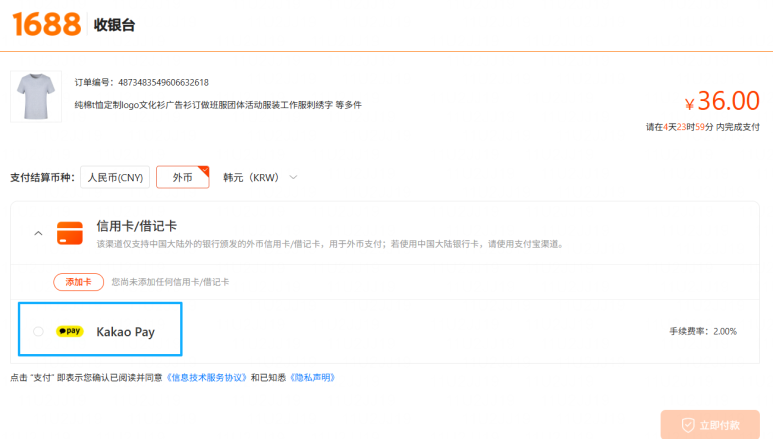Click the orange credit card icon
Screen dimensions: 773x439
tap(70, 233)
